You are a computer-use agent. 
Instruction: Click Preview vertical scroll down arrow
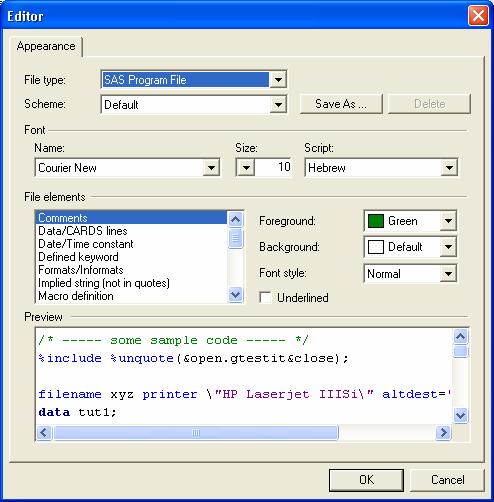(461, 416)
